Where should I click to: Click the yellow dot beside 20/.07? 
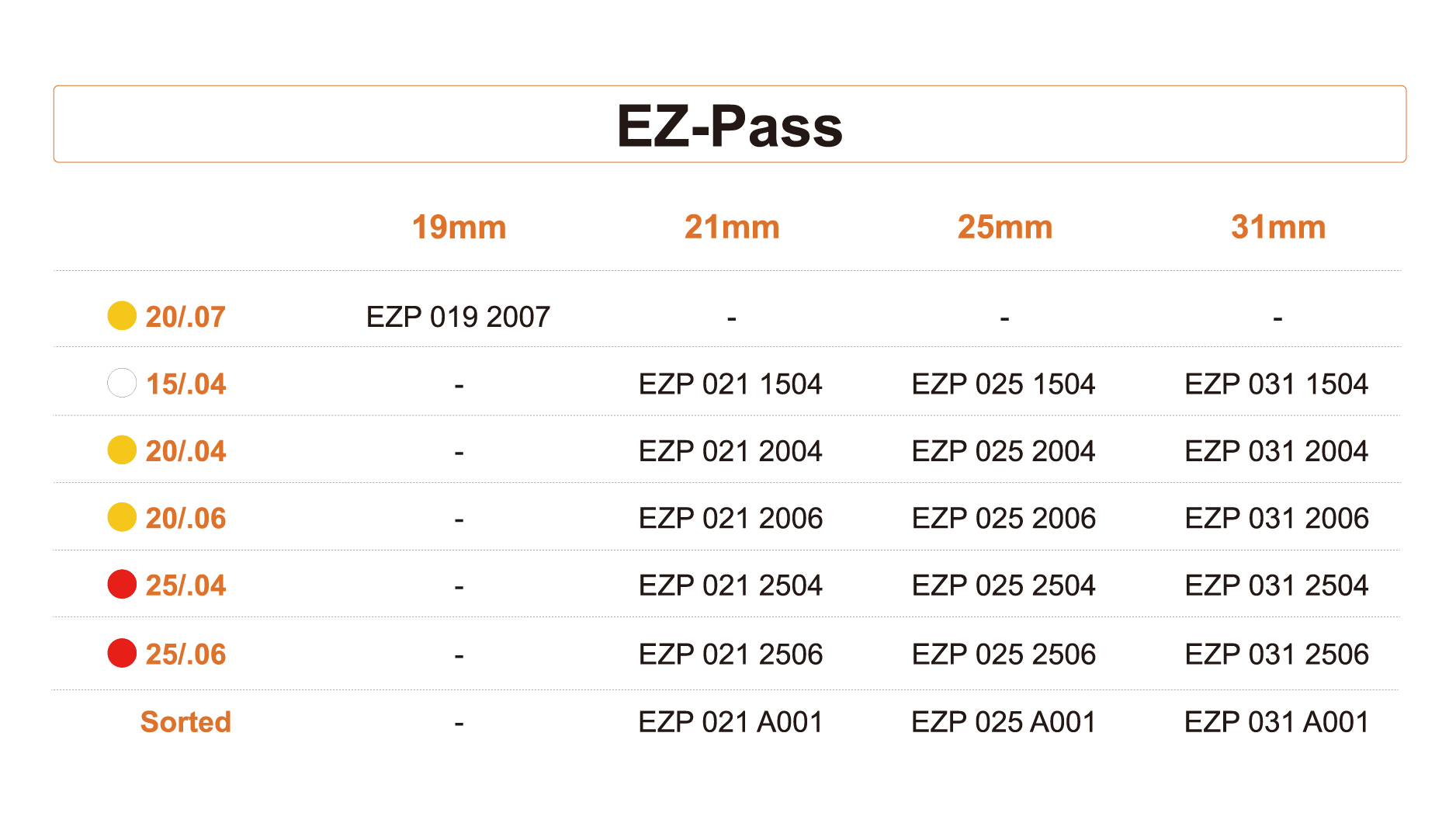point(122,316)
